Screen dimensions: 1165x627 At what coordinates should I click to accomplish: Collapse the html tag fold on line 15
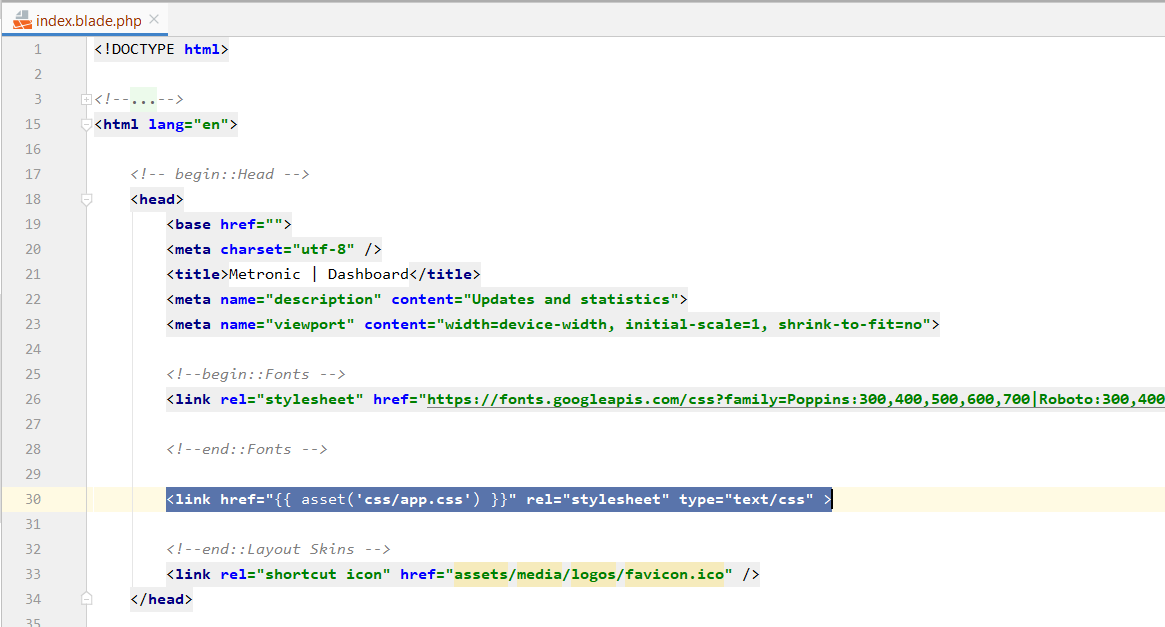click(x=86, y=124)
